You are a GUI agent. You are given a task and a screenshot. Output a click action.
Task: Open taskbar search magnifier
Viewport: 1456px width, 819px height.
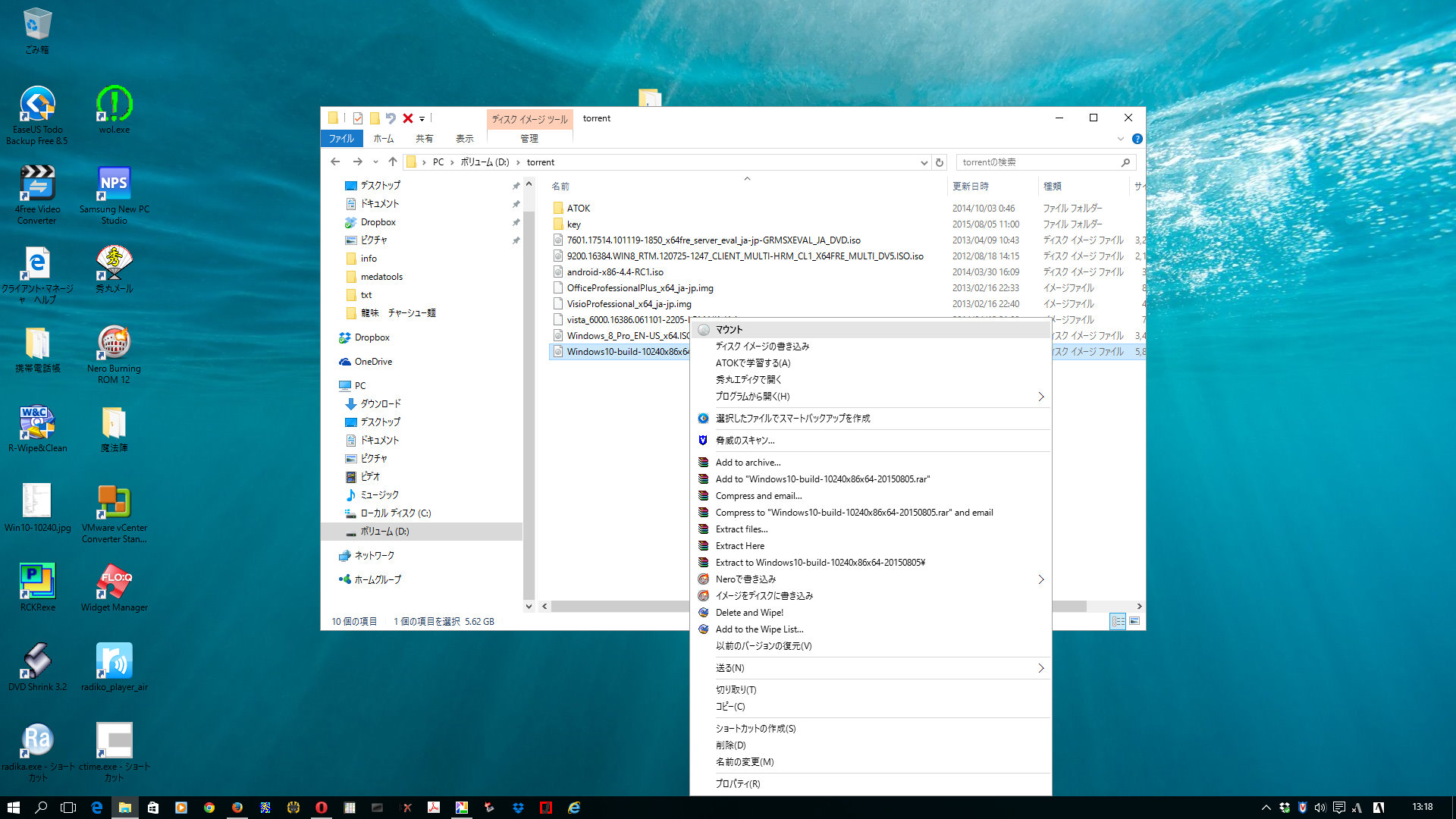41,808
